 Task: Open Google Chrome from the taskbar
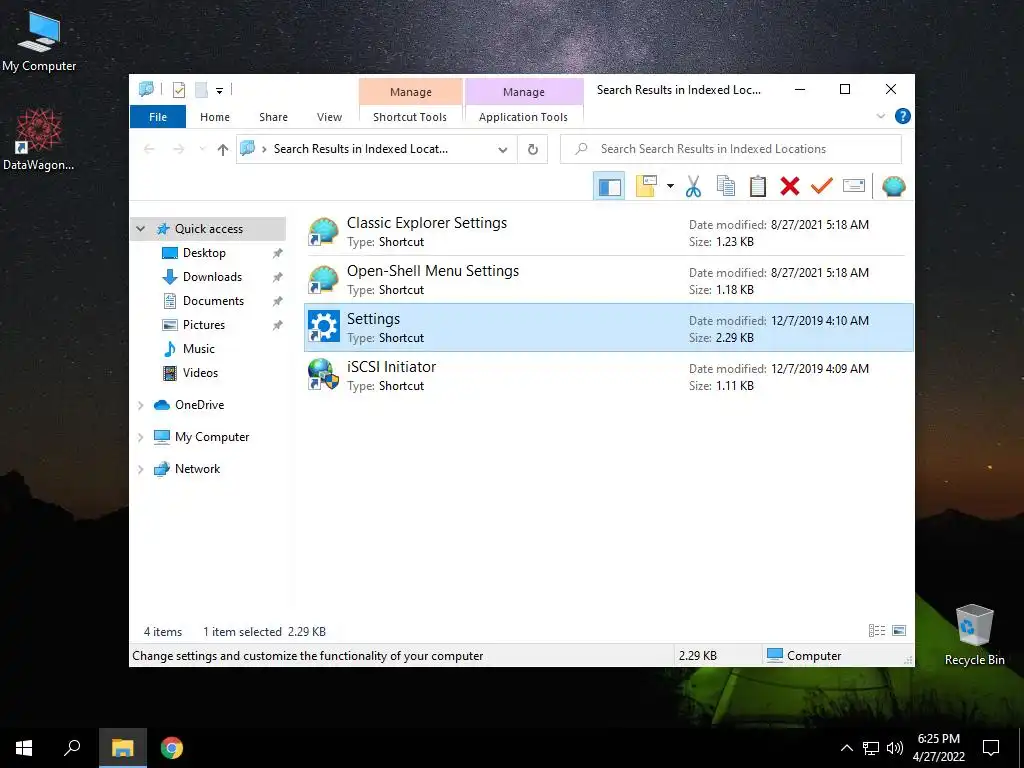[x=172, y=748]
